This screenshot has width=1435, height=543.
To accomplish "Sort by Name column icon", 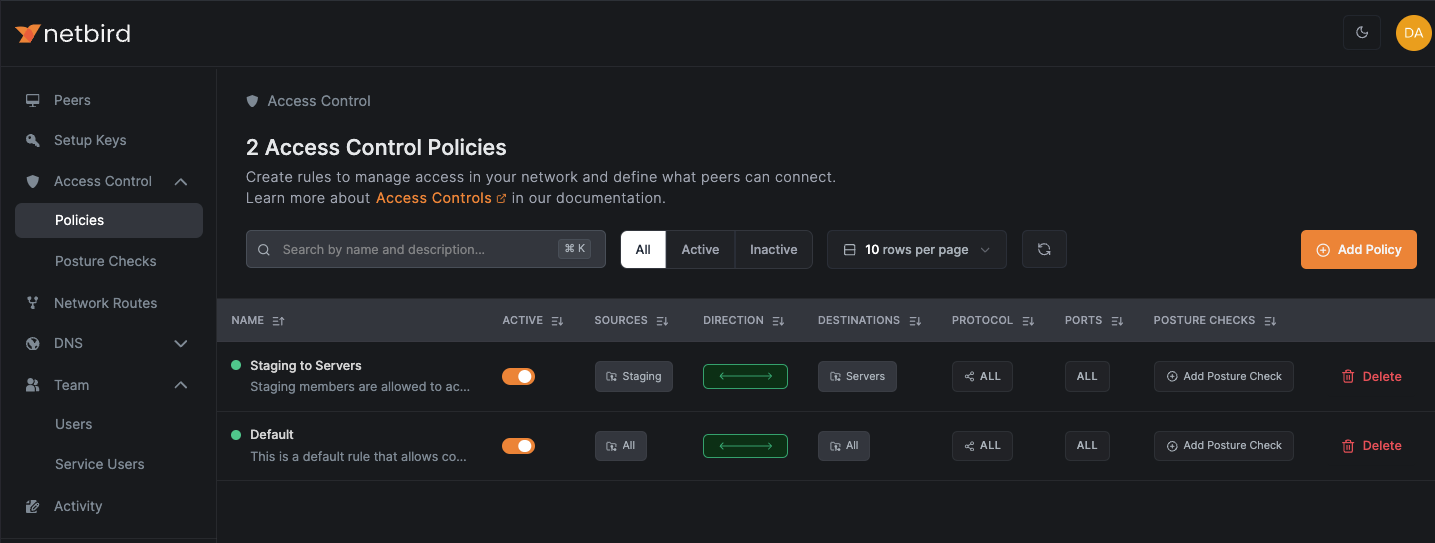I will (x=279, y=321).
